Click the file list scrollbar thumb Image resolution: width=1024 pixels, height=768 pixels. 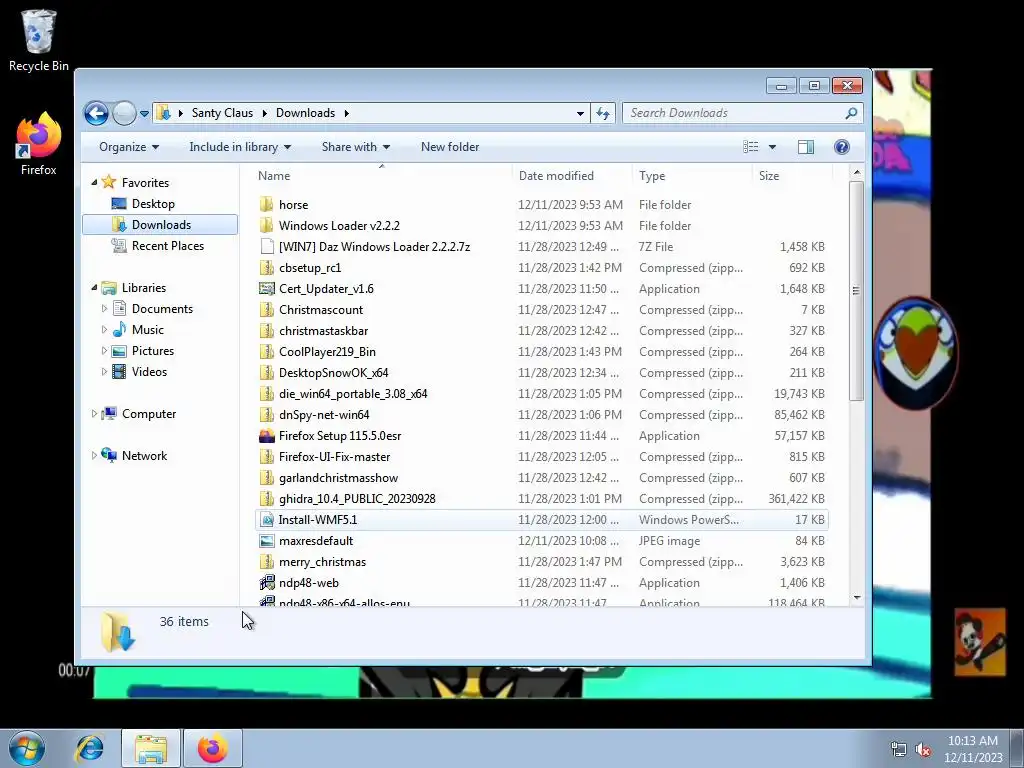(x=856, y=291)
